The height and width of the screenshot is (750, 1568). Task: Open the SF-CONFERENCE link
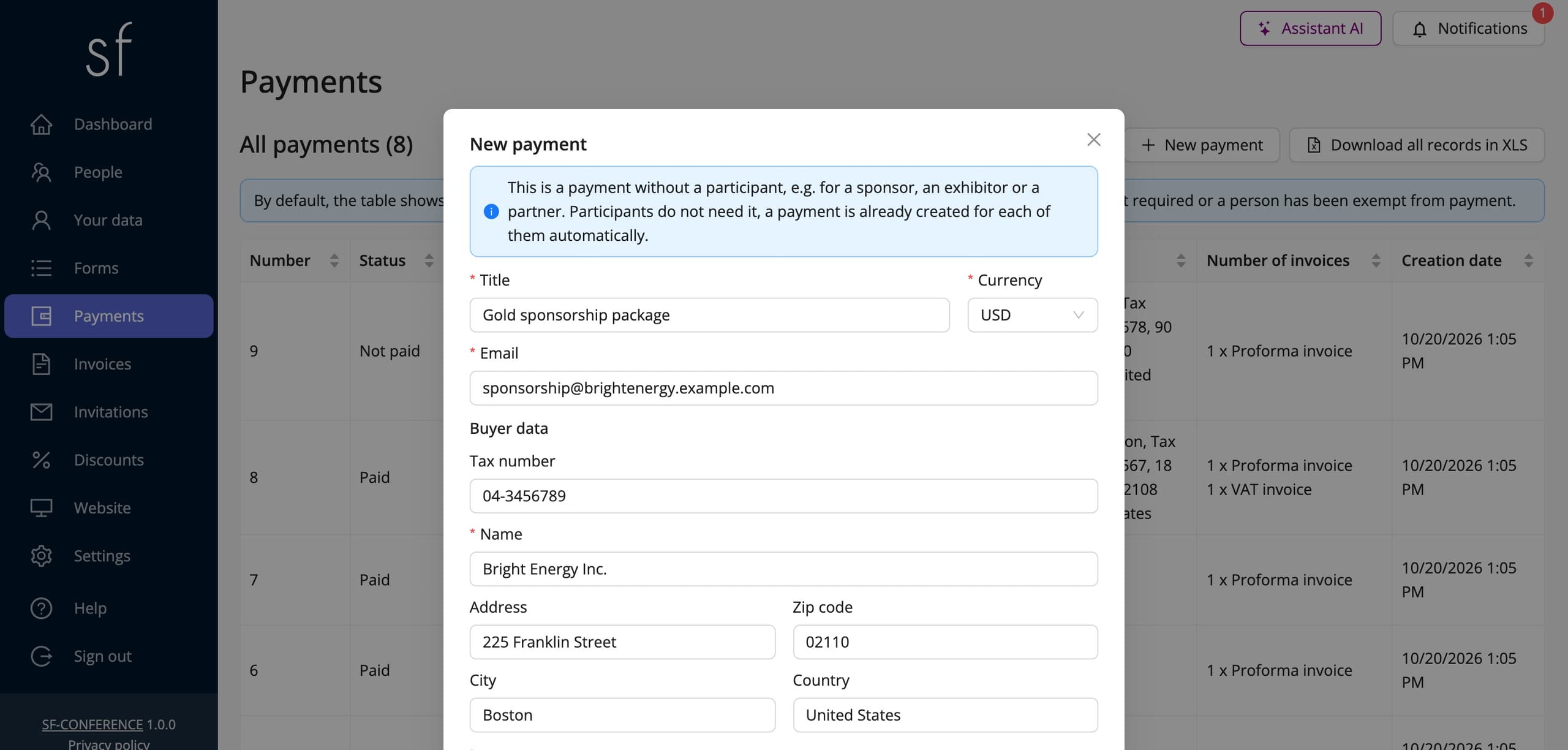click(x=92, y=724)
